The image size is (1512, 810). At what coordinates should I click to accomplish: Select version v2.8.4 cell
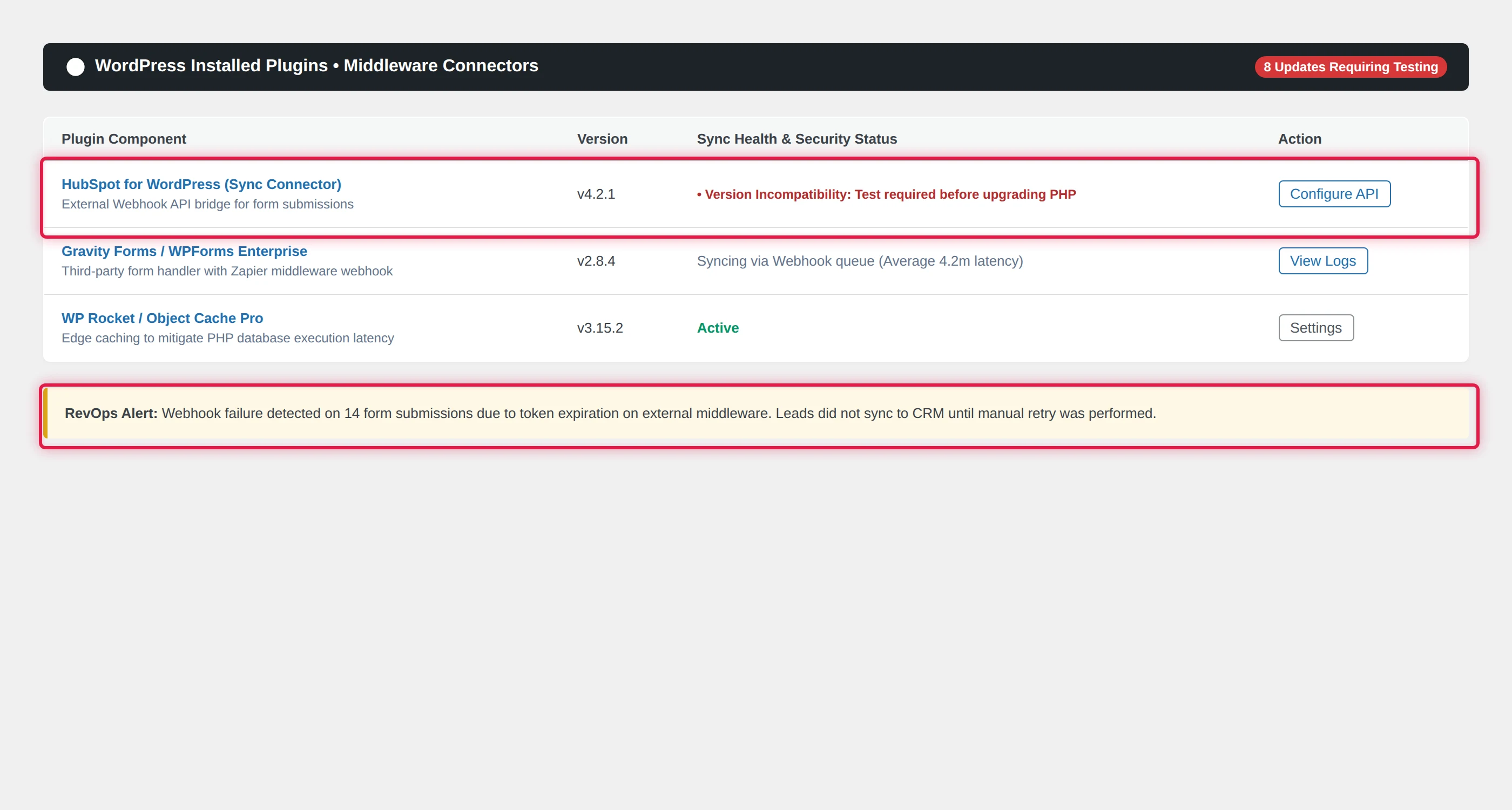[x=596, y=261]
